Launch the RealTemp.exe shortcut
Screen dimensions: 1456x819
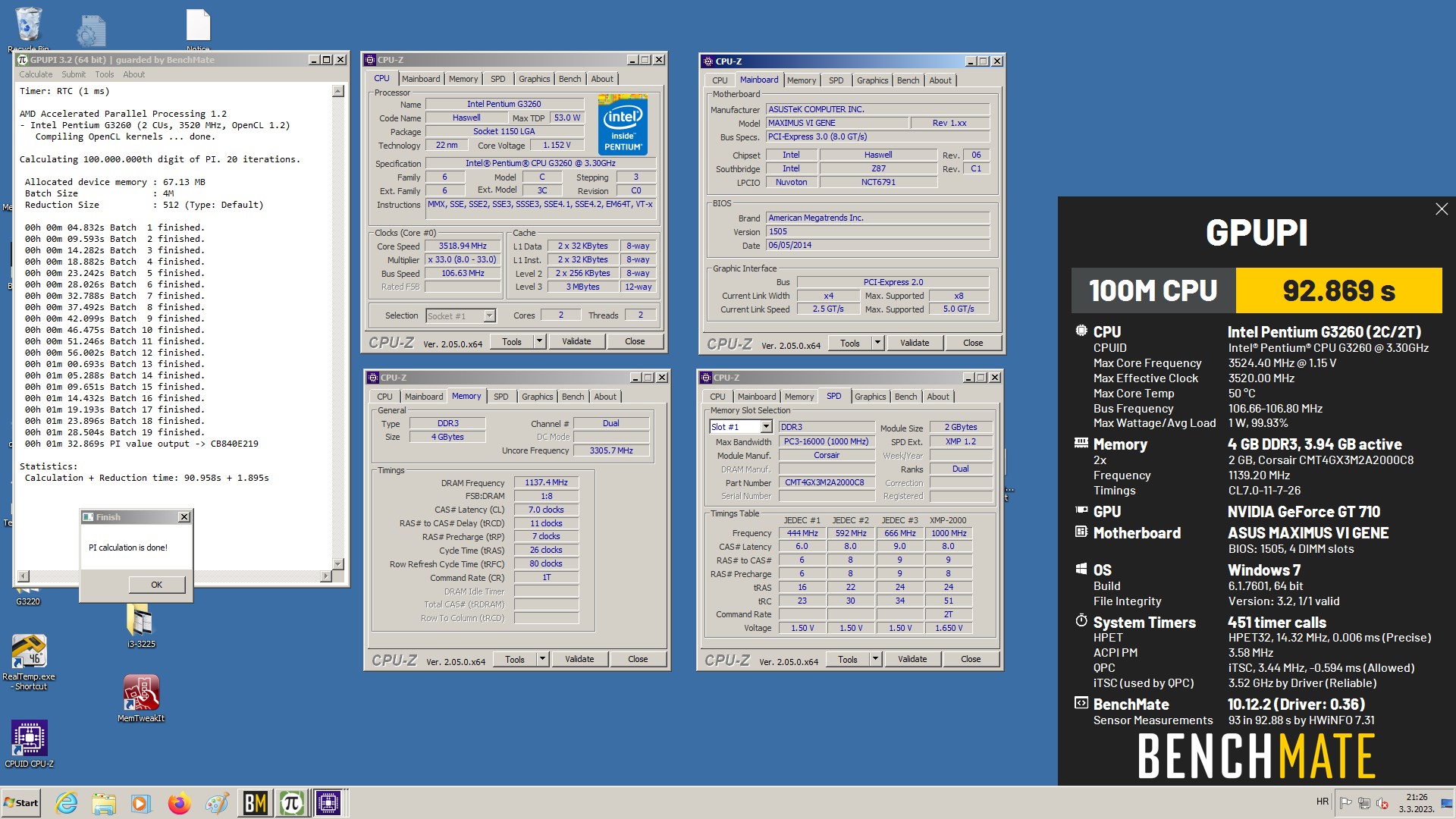point(29,662)
